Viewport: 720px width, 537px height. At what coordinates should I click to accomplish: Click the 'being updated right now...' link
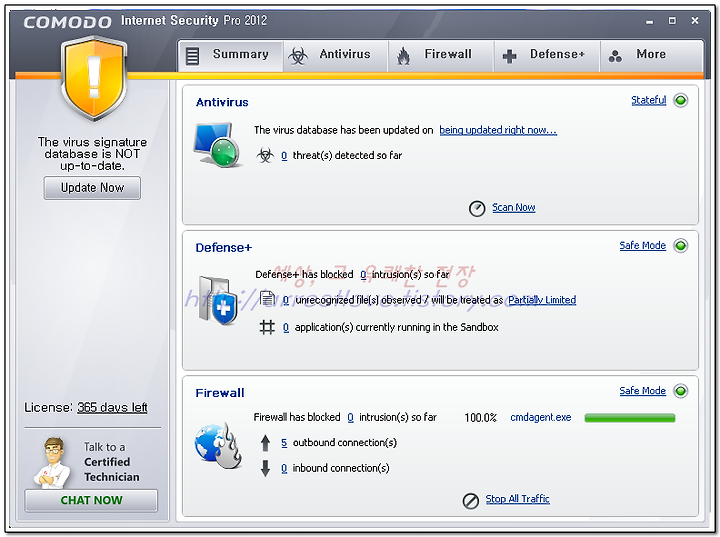[498, 130]
